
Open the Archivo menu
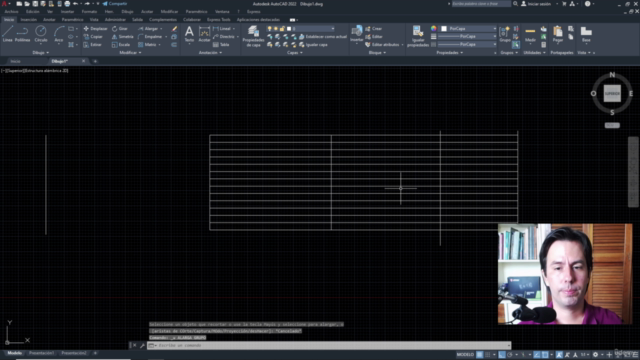[11, 12]
